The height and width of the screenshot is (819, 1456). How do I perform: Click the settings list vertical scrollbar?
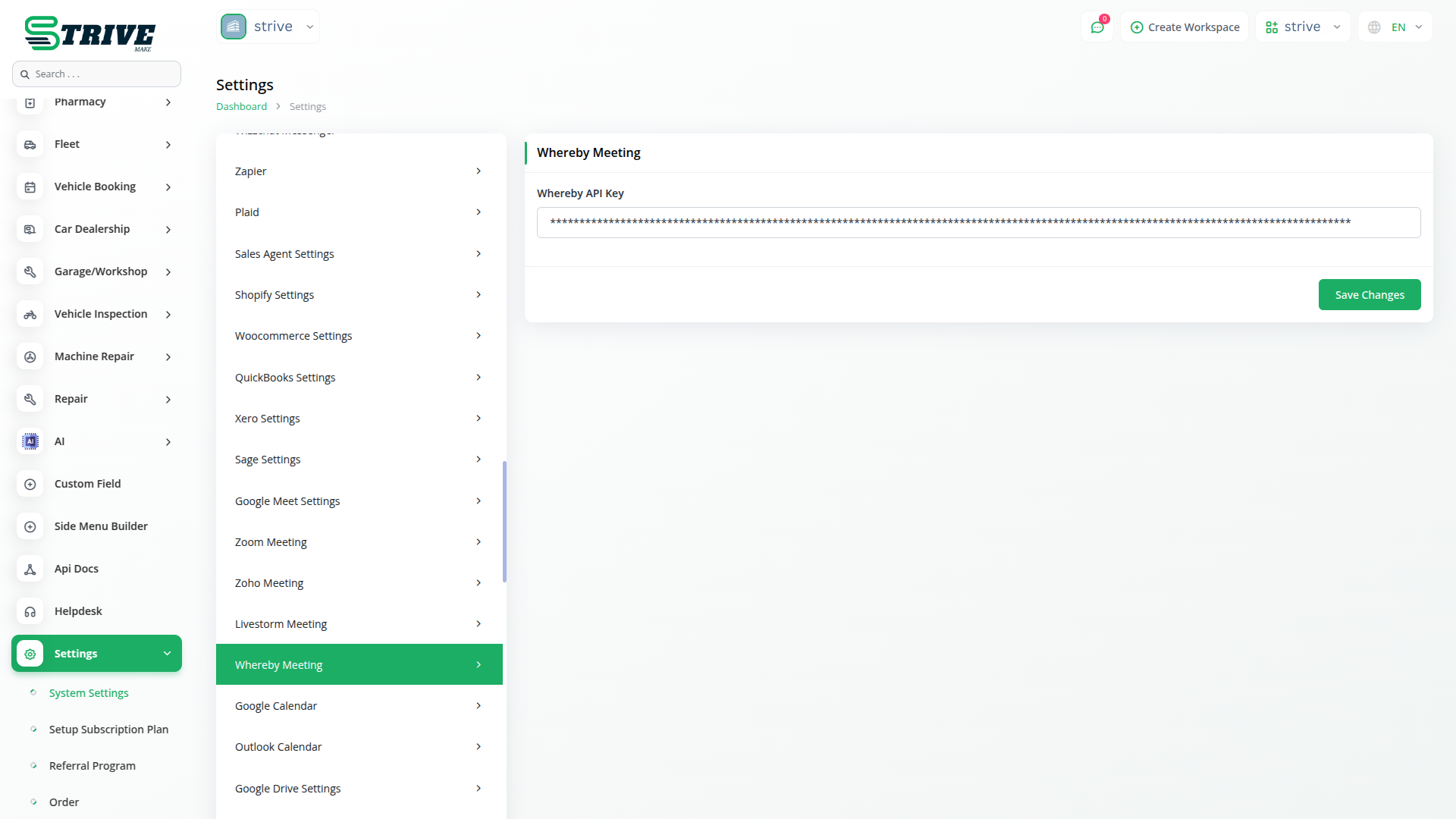[504, 522]
